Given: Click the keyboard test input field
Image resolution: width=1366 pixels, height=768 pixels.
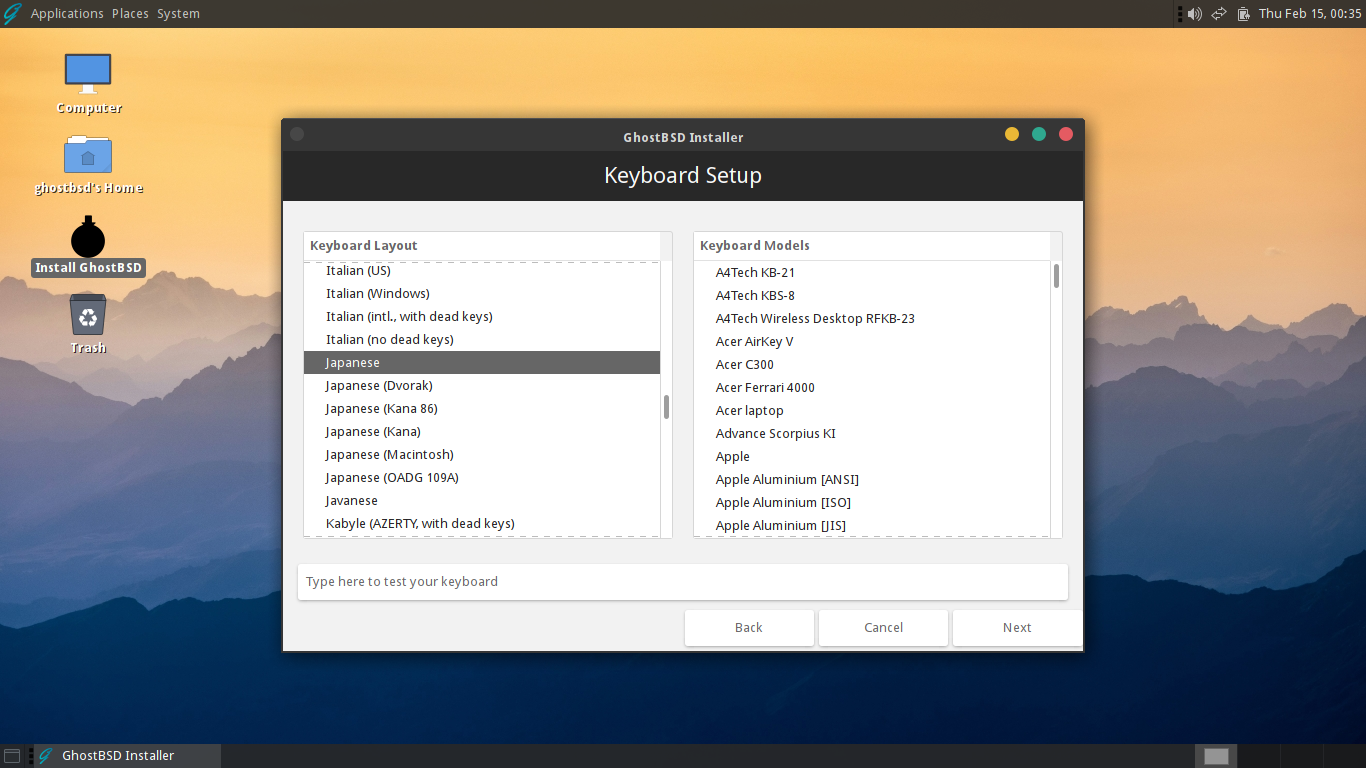Looking at the screenshot, I should [683, 582].
